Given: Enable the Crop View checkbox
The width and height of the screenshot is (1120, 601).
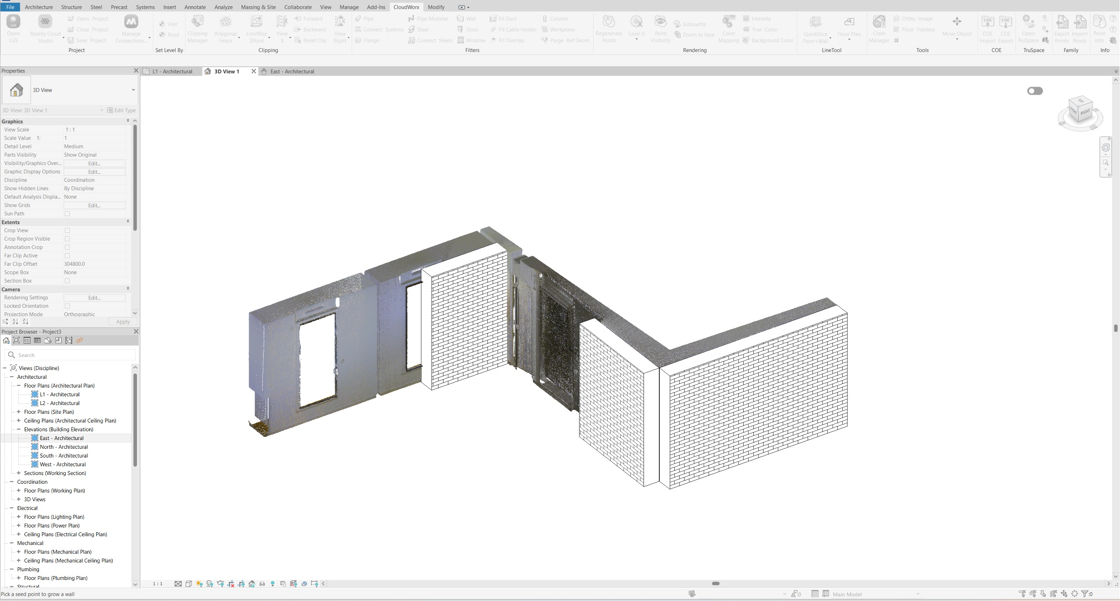Looking at the screenshot, I should click(x=67, y=230).
